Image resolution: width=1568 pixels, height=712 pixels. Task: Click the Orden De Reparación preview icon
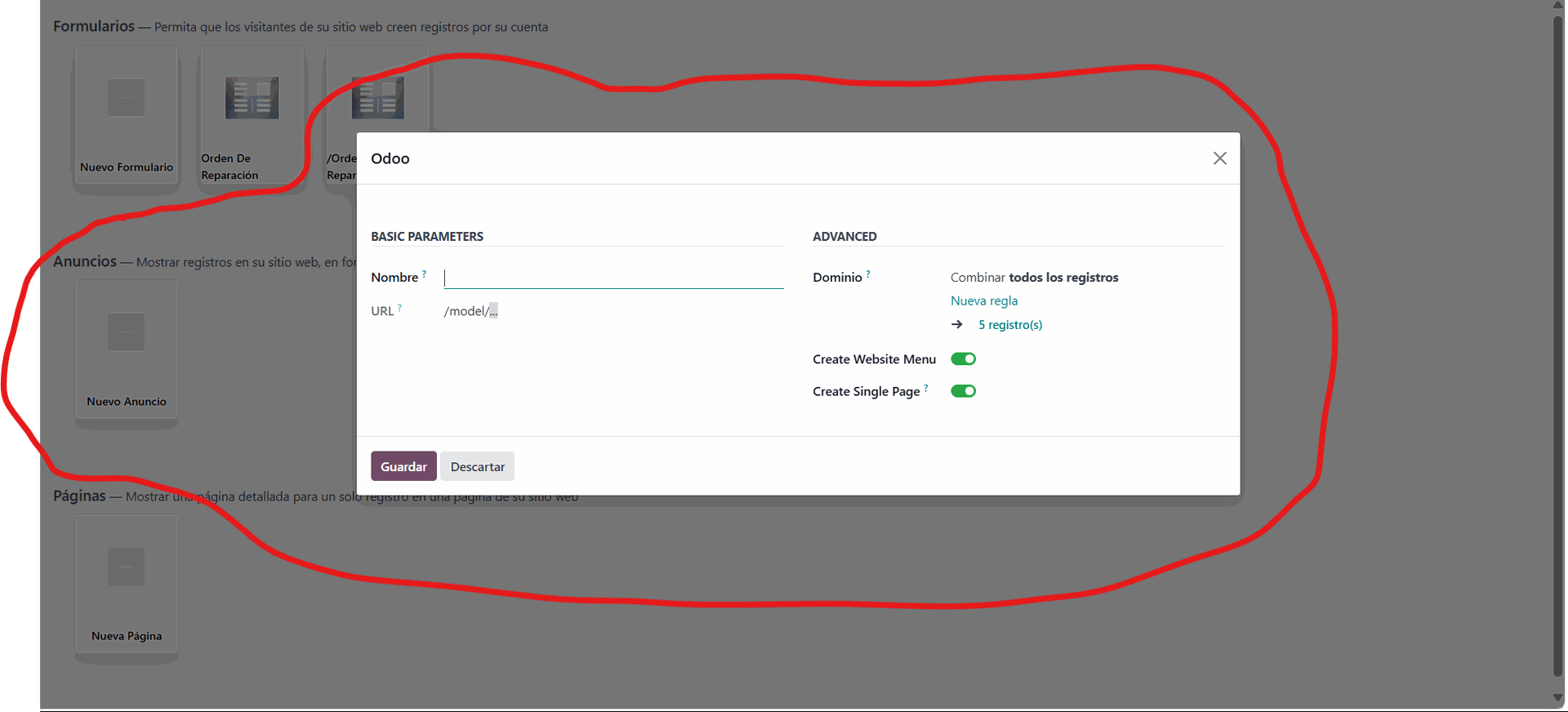tap(252, 98)
